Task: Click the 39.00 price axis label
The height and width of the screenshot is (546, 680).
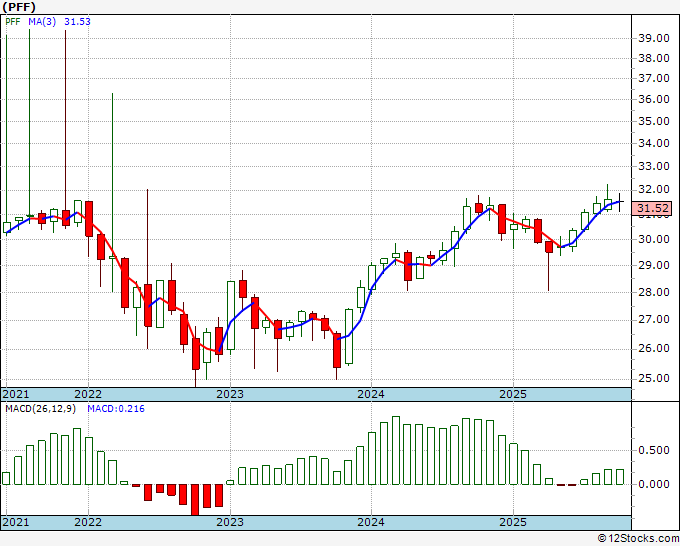Action: click(654, 38)
